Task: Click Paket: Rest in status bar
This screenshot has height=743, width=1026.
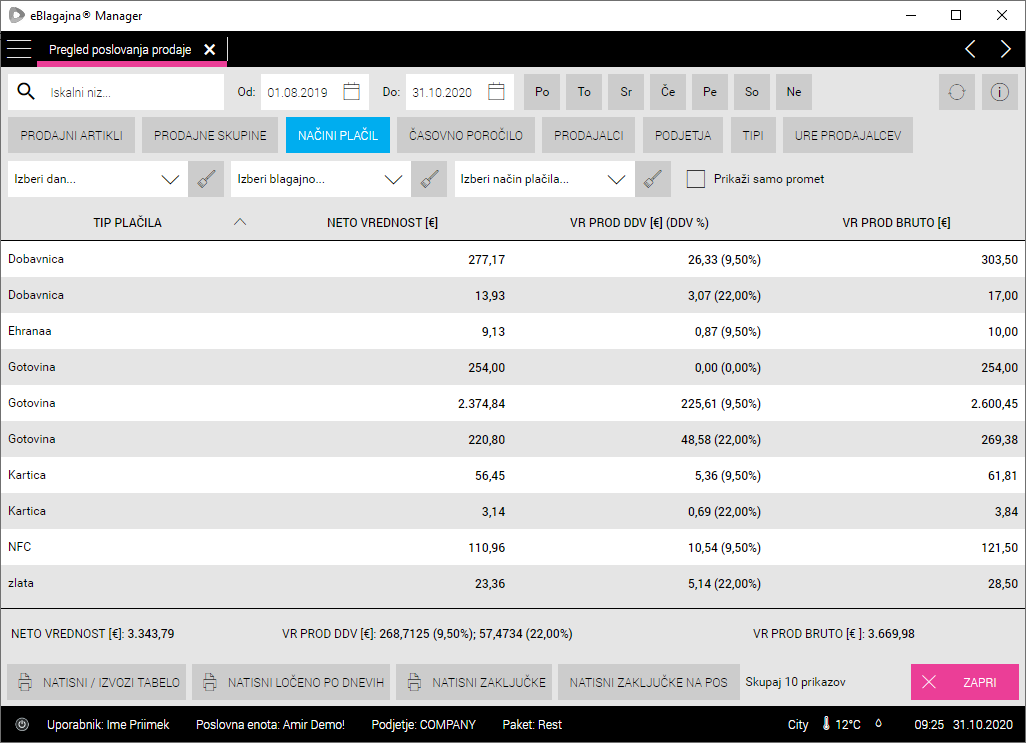Action: click(x=532, y=725)
